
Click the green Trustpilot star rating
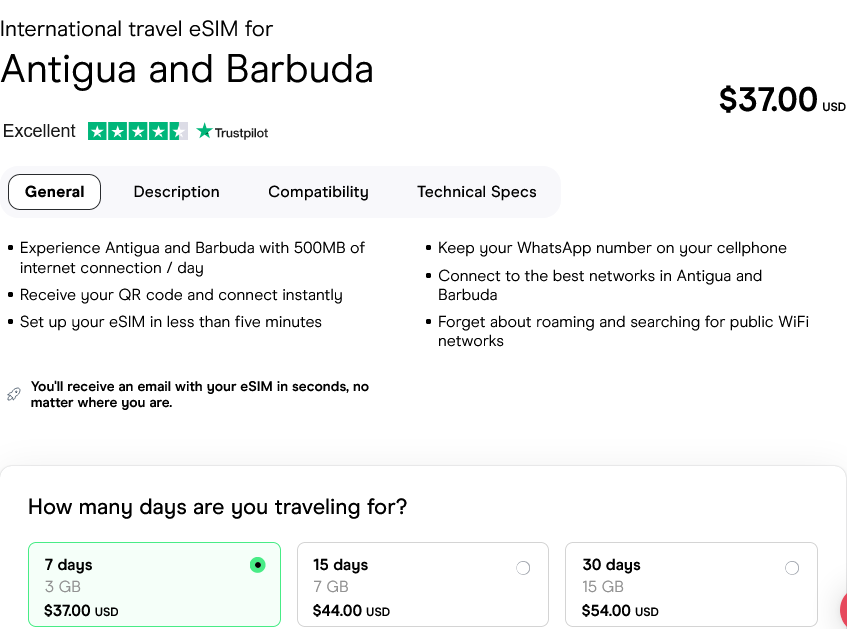[x=137, y=131]
